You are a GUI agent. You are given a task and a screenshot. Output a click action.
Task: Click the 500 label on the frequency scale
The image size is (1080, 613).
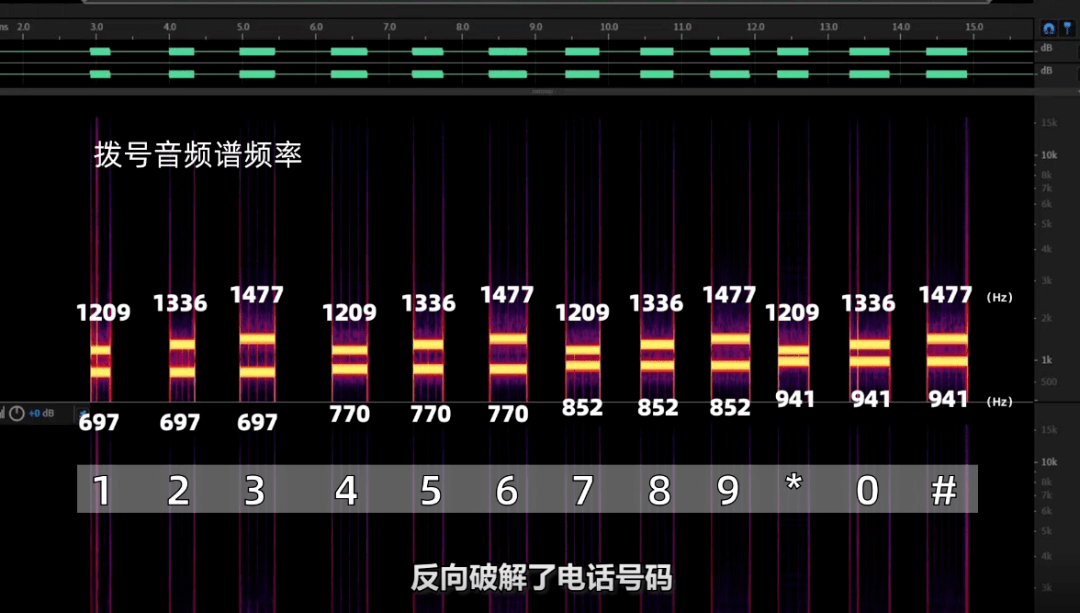click(x=1048, y=382)
